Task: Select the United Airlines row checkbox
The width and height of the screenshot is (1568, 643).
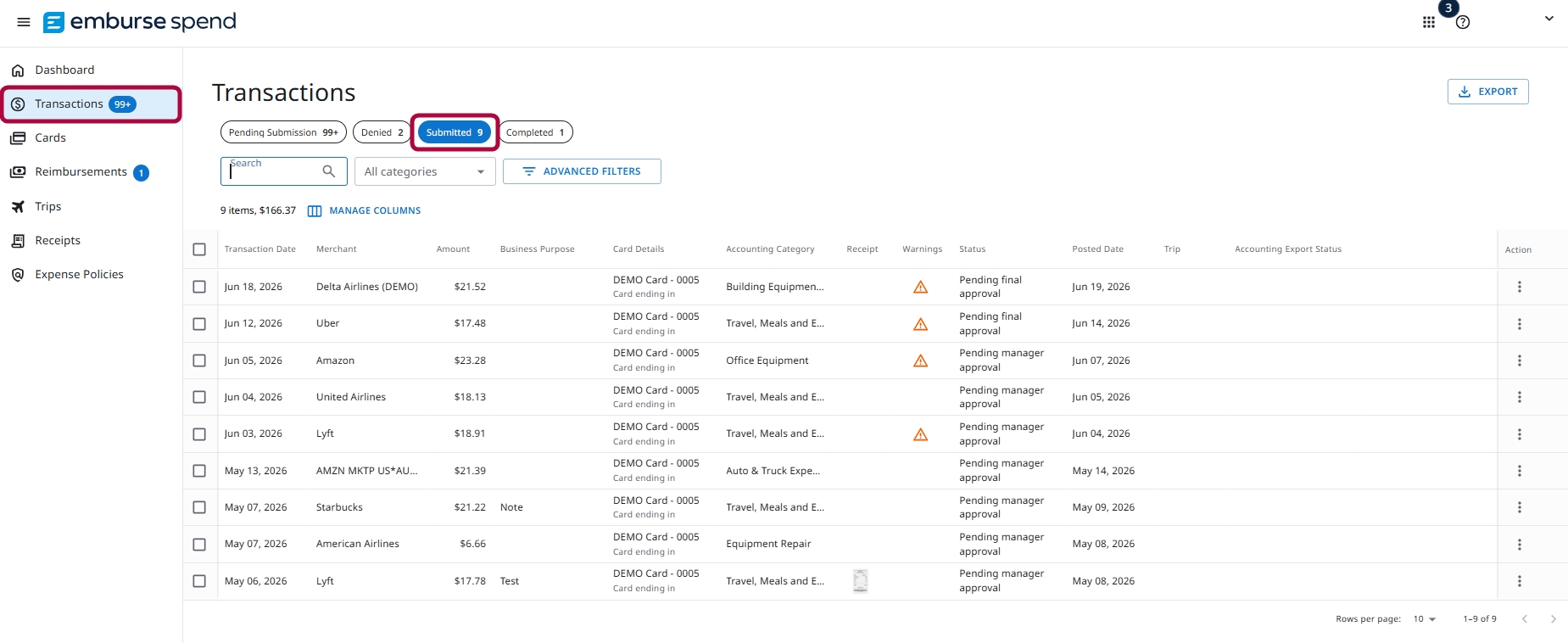Action: (199, 397)
